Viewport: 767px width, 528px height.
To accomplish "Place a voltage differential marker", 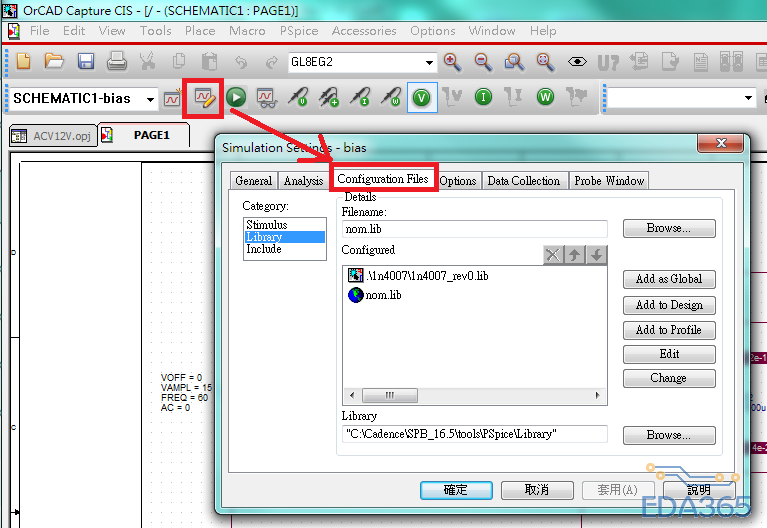I will (329, 97).
